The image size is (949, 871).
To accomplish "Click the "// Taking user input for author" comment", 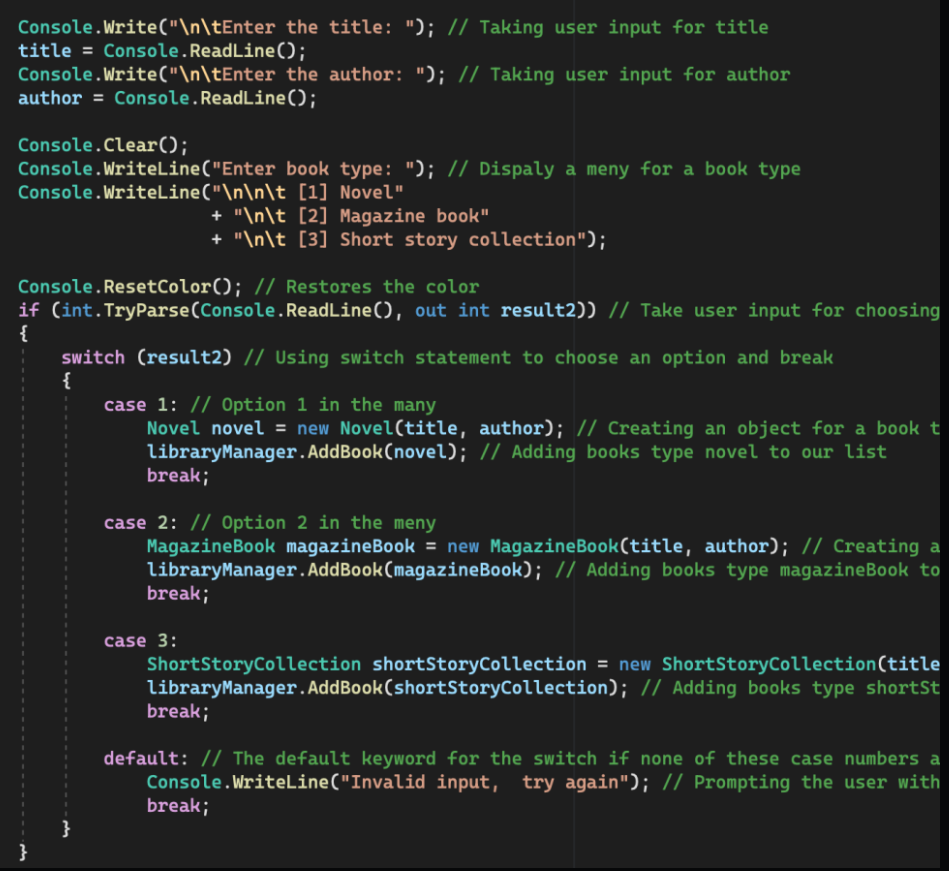I will click(x=624, y=74).
